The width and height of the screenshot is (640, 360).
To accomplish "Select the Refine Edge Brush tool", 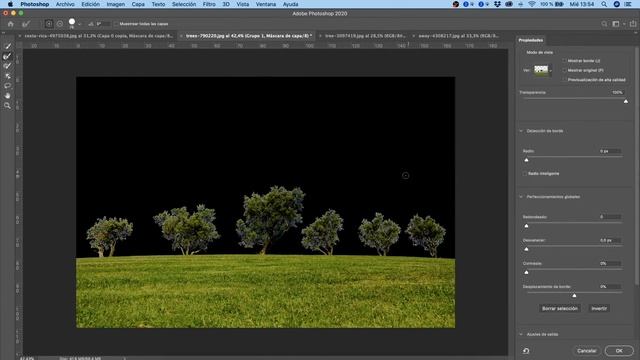I will click(x=7, y=56).
